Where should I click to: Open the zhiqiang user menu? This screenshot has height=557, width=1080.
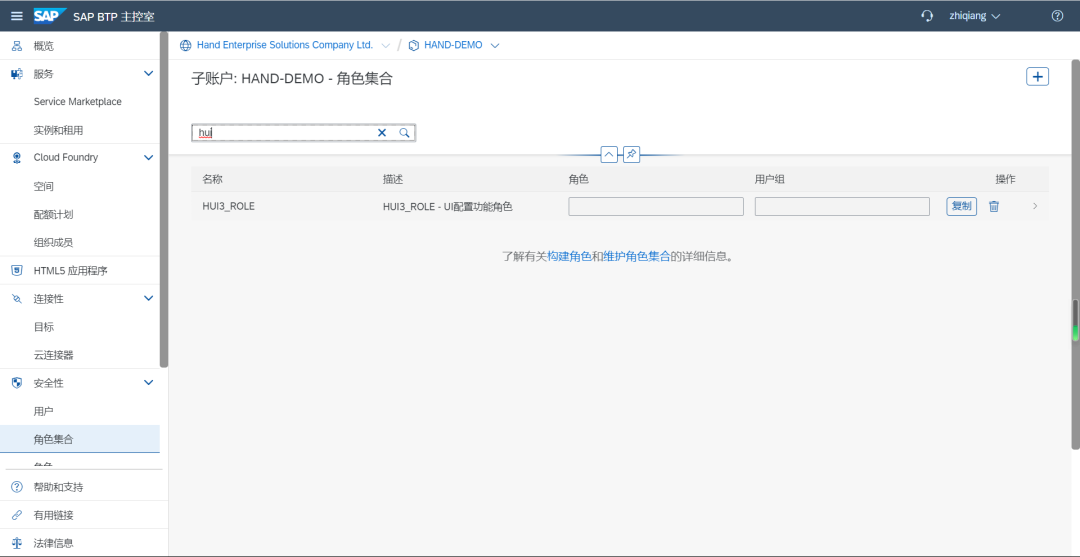tap(975, 16)
